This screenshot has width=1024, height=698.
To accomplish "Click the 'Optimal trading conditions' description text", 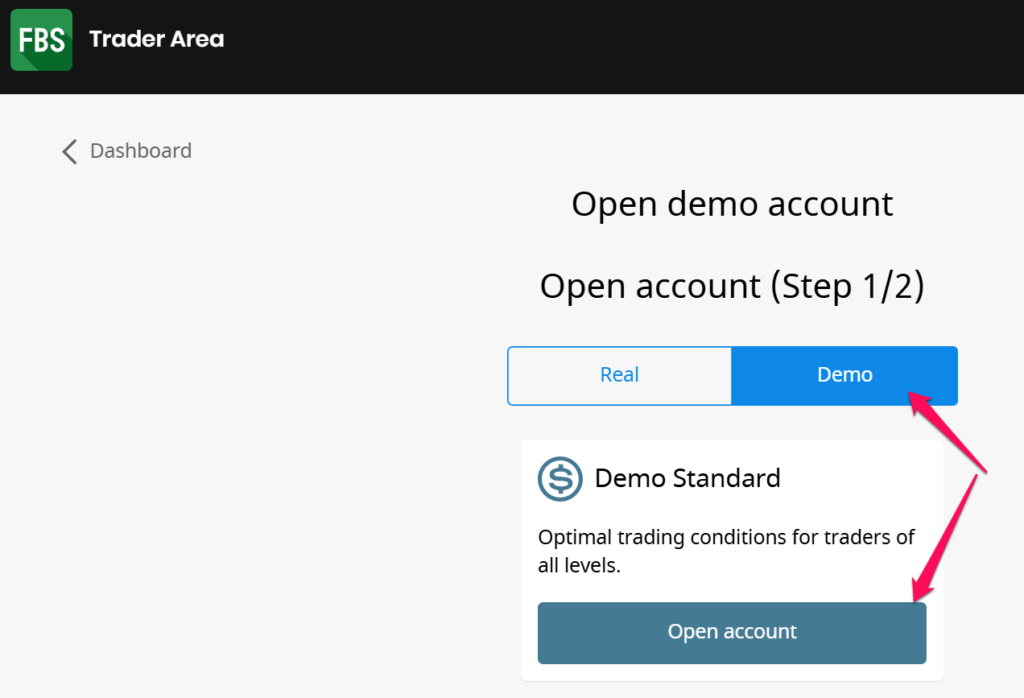I will (x=726, y=551).
